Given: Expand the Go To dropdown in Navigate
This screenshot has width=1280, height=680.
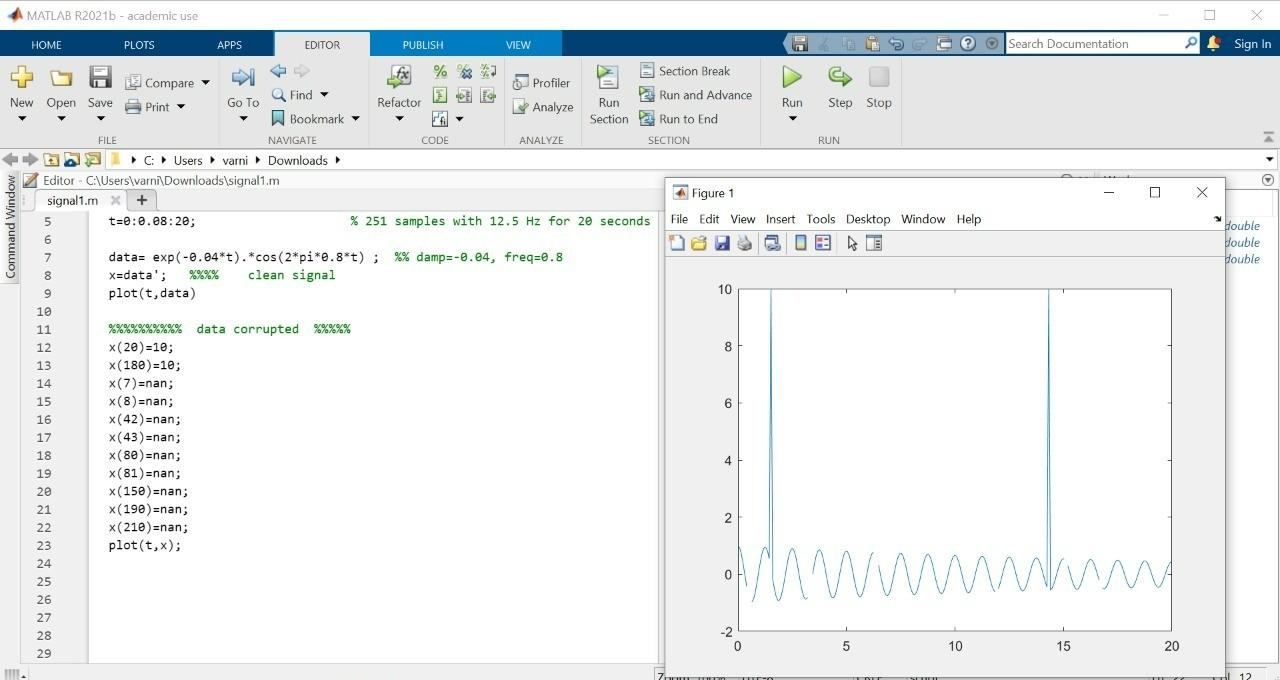Looking at the screenshot, I should point(242,117).
